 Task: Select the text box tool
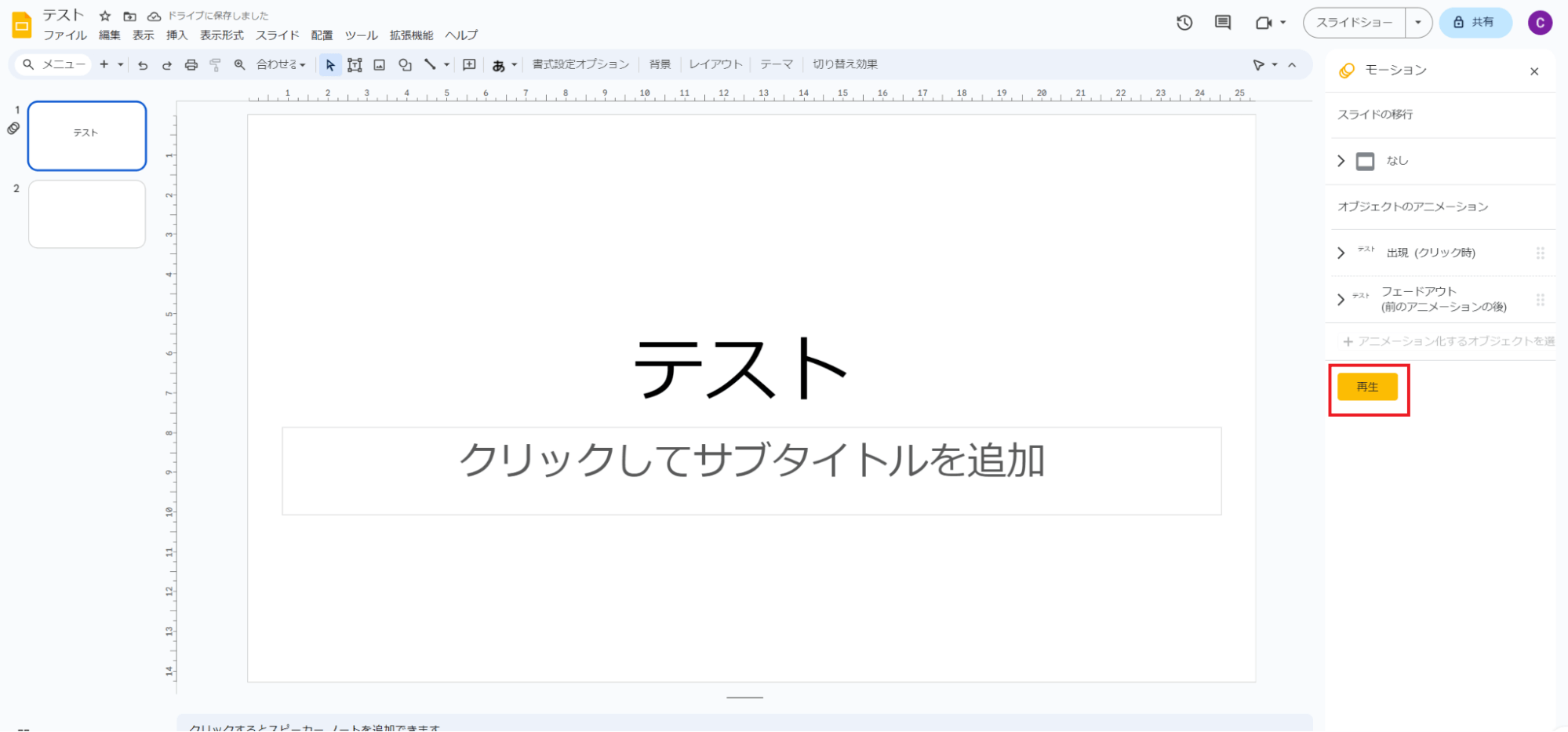tap(355, 65)
